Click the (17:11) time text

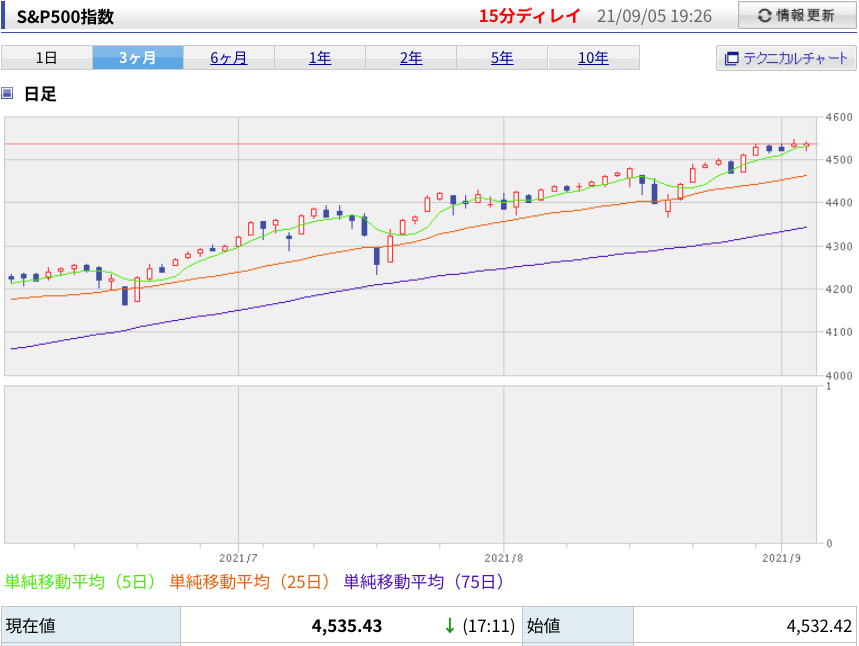(489, 626)
